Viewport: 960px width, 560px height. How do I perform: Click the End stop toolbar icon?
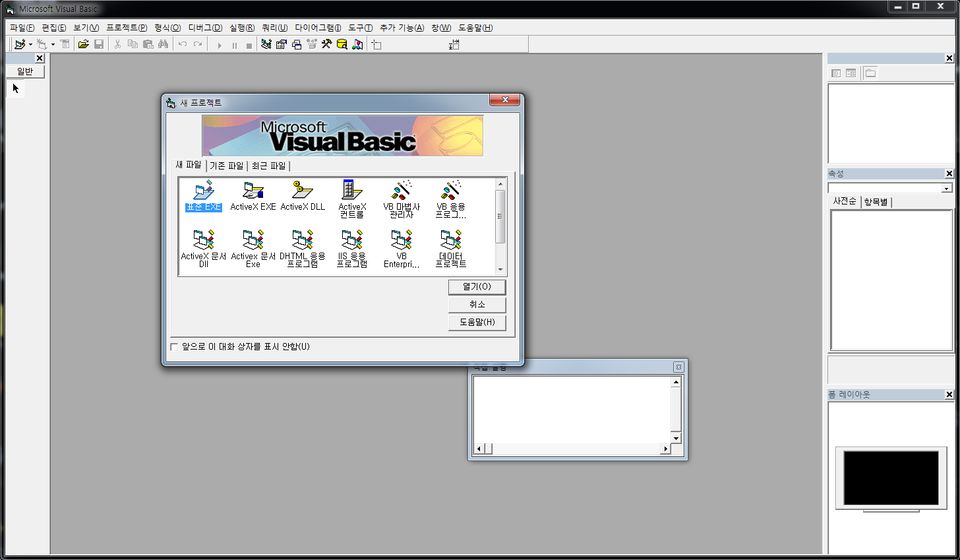point(249,45)
